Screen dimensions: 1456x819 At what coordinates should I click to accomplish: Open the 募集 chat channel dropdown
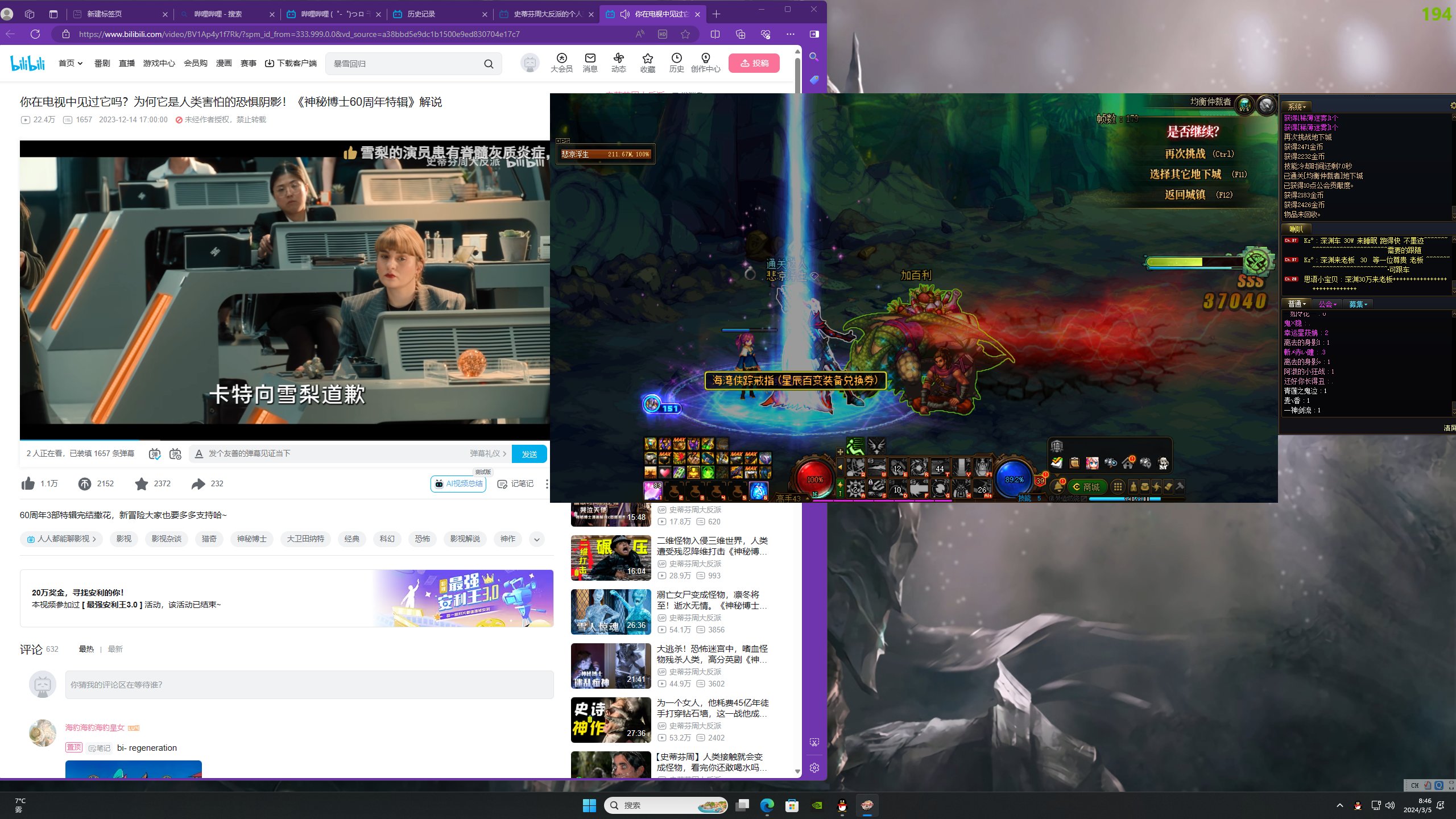tap(1358, 304)
